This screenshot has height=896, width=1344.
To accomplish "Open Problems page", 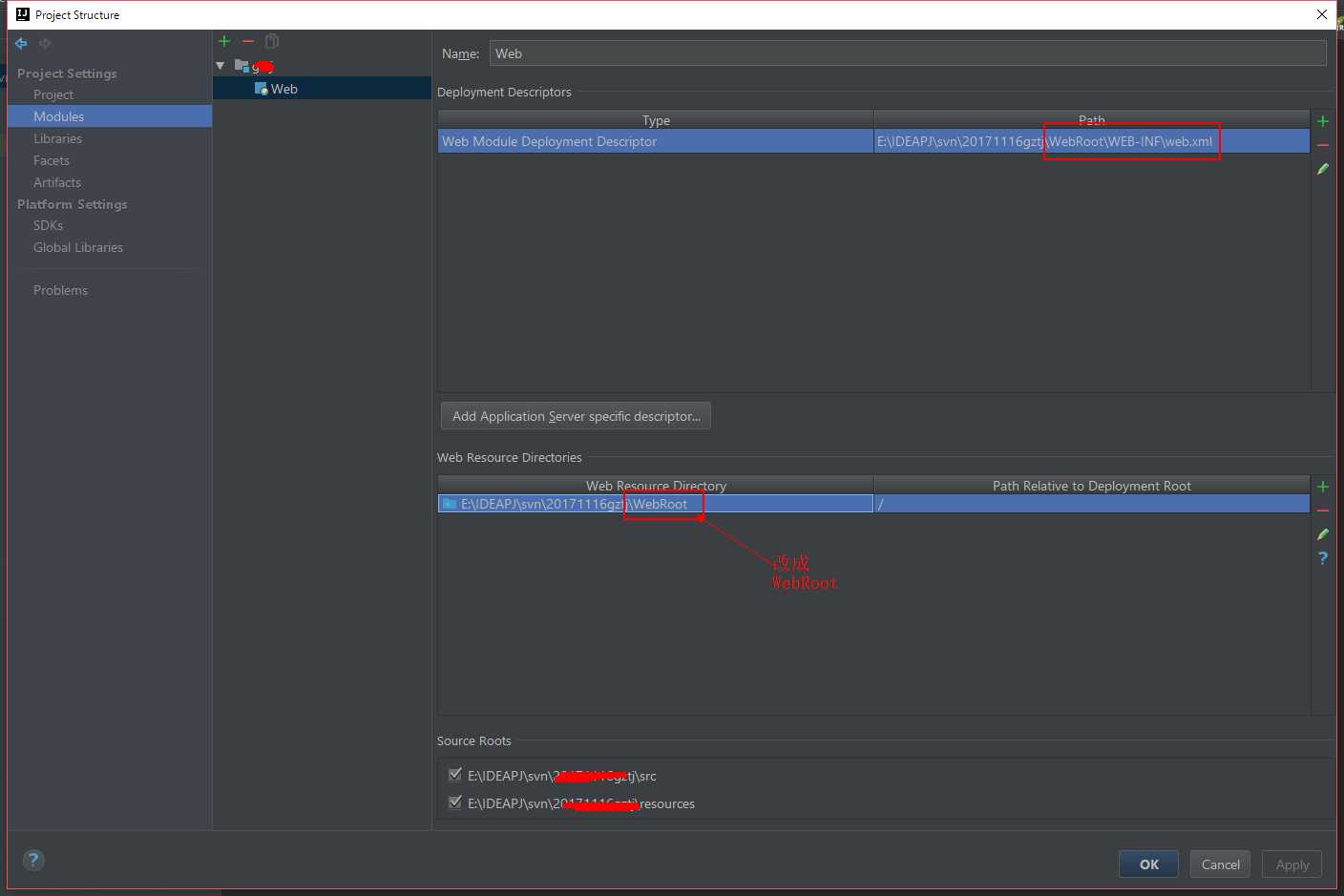I will coord(60,290).
